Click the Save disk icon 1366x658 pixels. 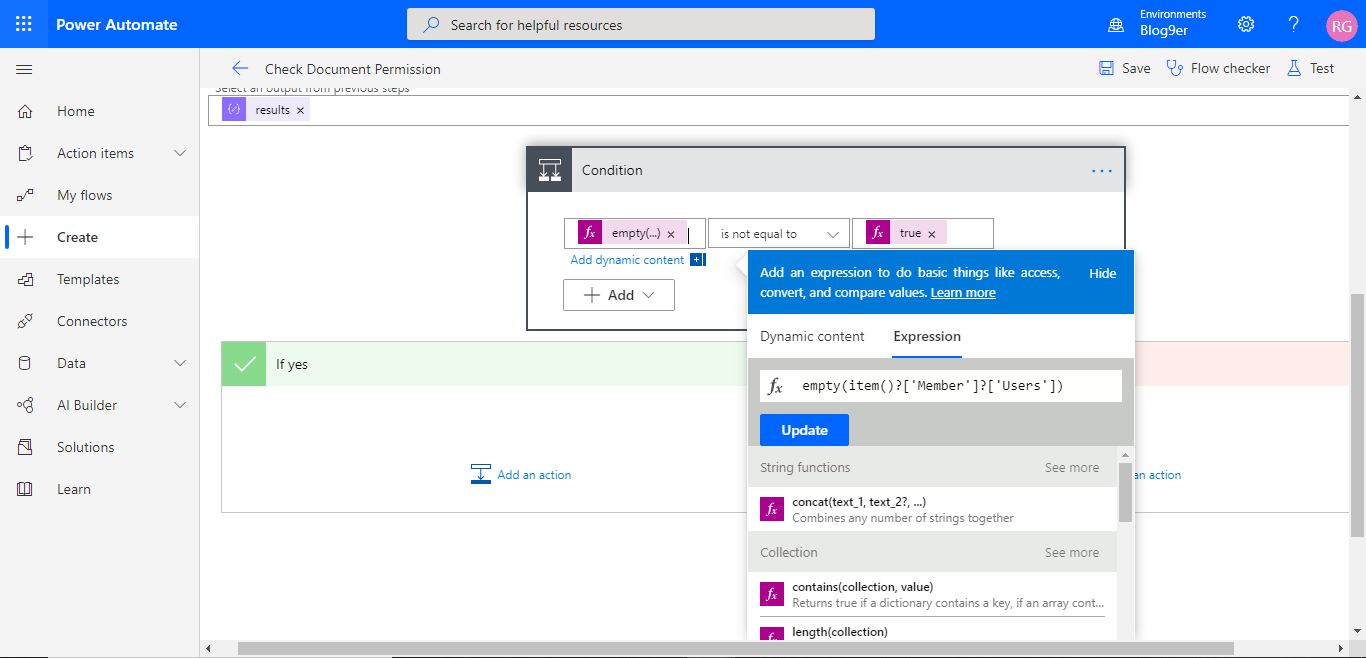click(x=1106, y=68)
